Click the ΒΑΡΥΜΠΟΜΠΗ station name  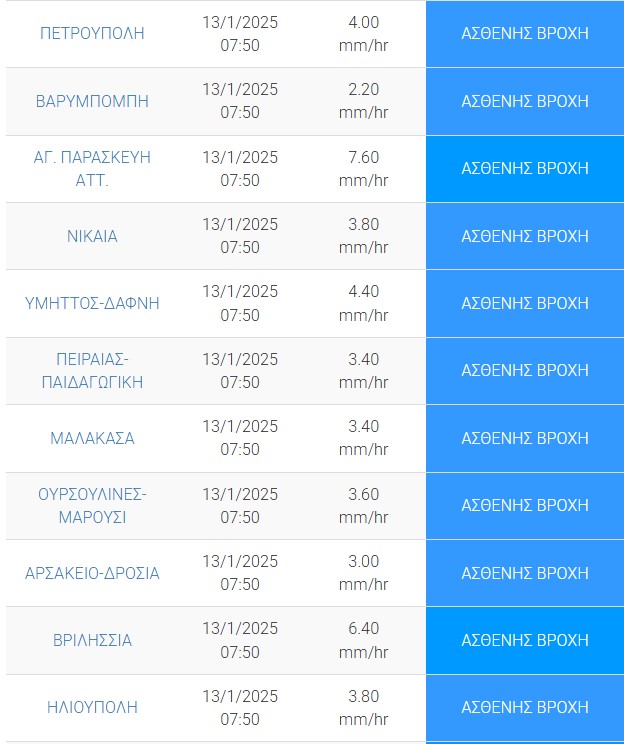[x=92, y=101]
